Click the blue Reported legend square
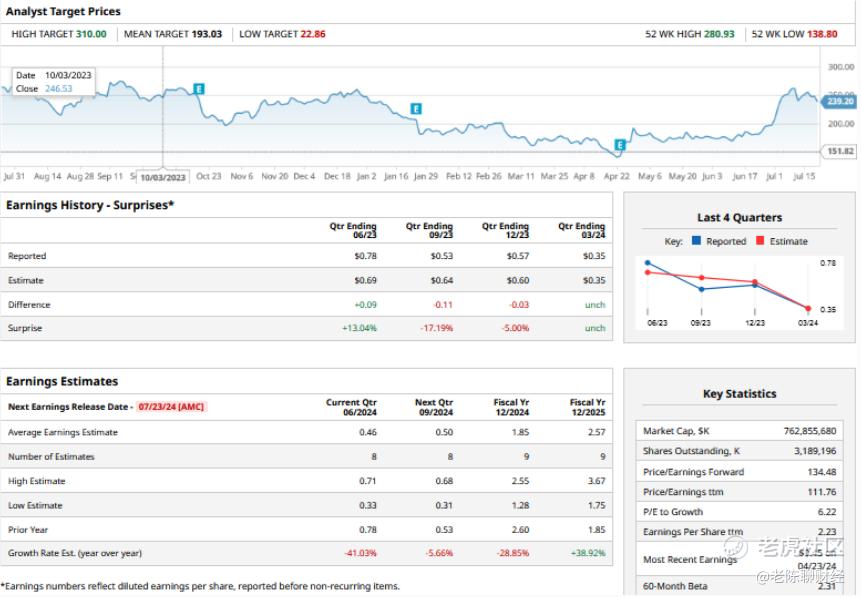The image size is (861, 597). click(x=696, y=241)
